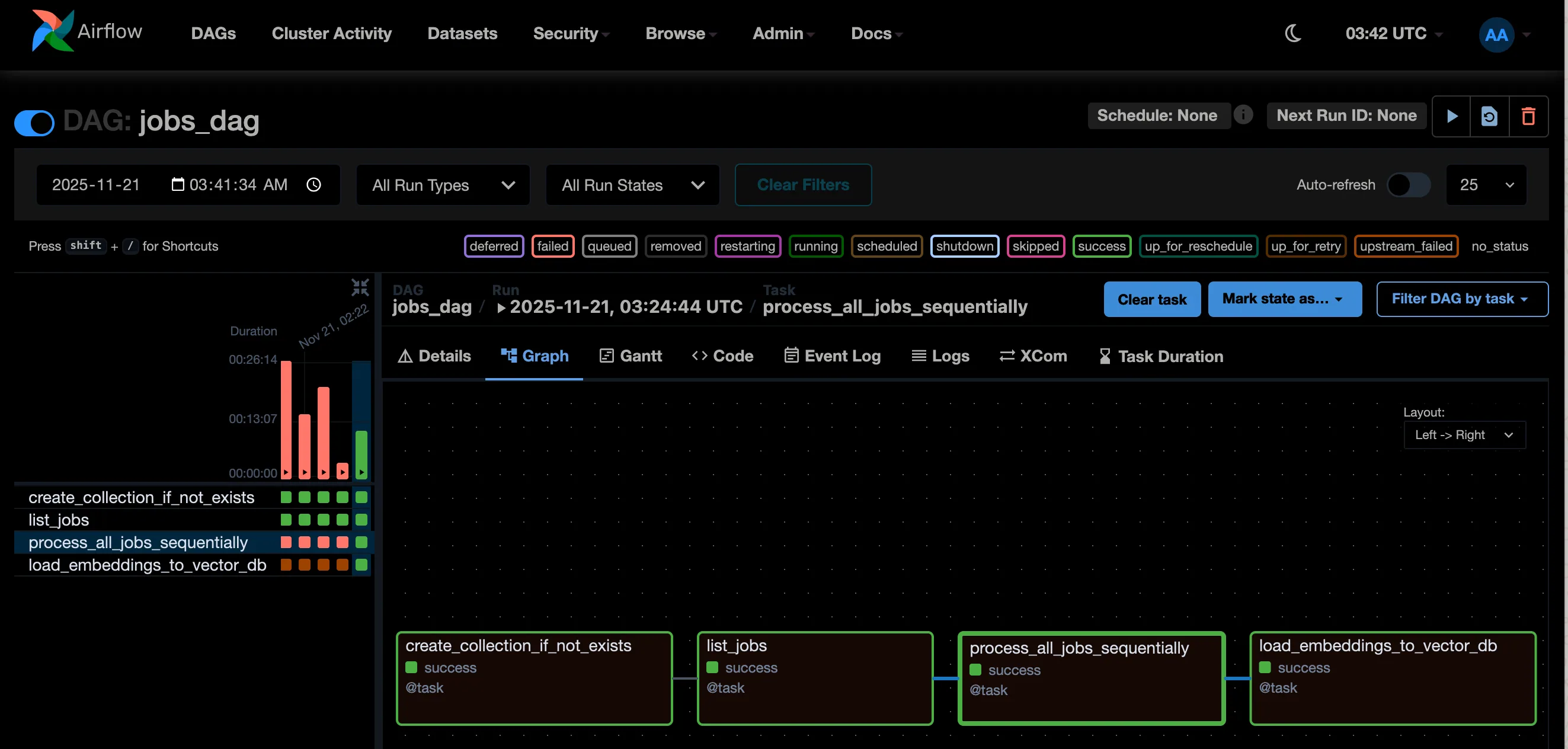
Task: Pause the jobs_dag with the toggle switch
Action: [34, 122]
